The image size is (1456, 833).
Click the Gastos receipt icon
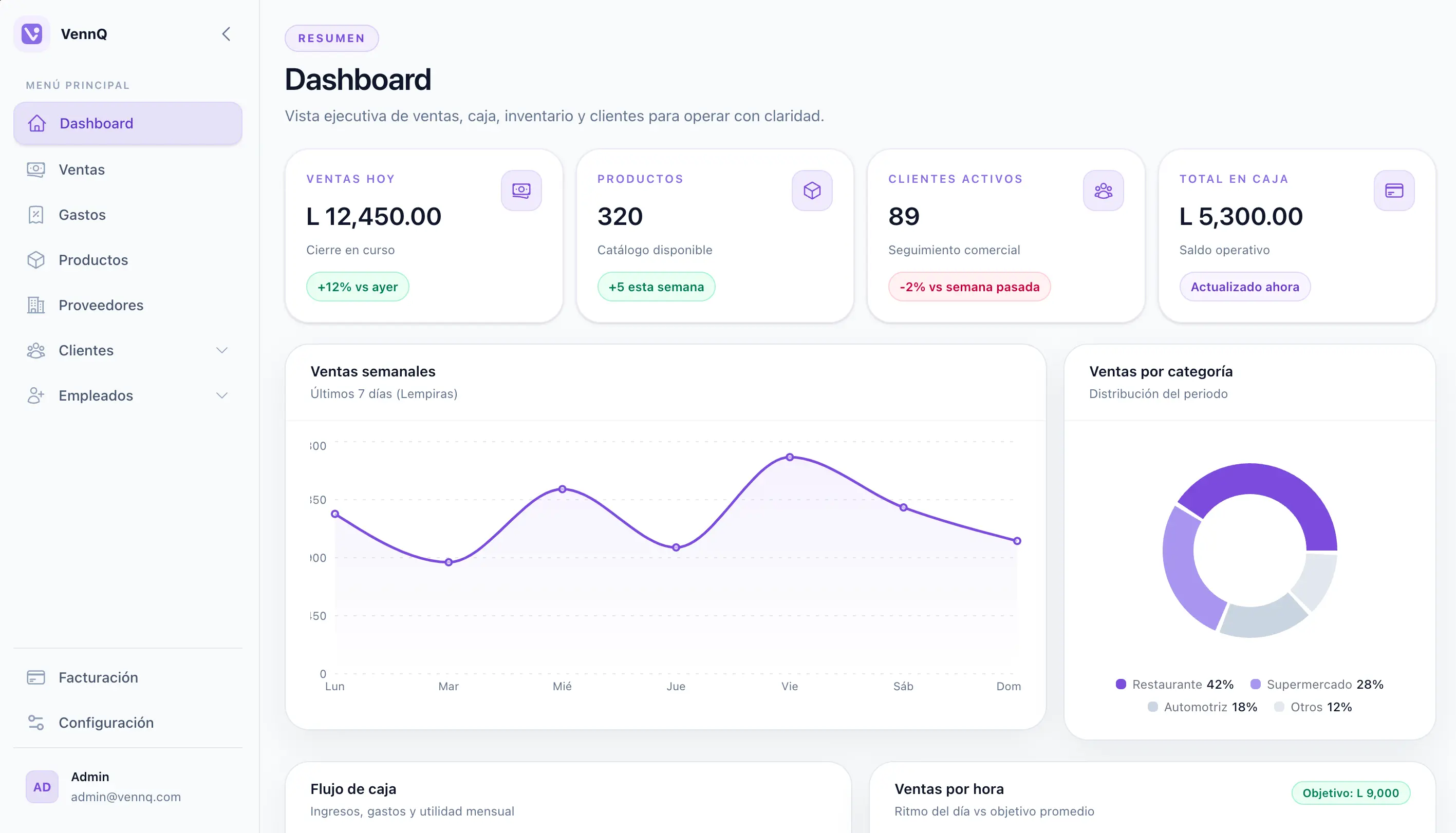click(36, 215)
